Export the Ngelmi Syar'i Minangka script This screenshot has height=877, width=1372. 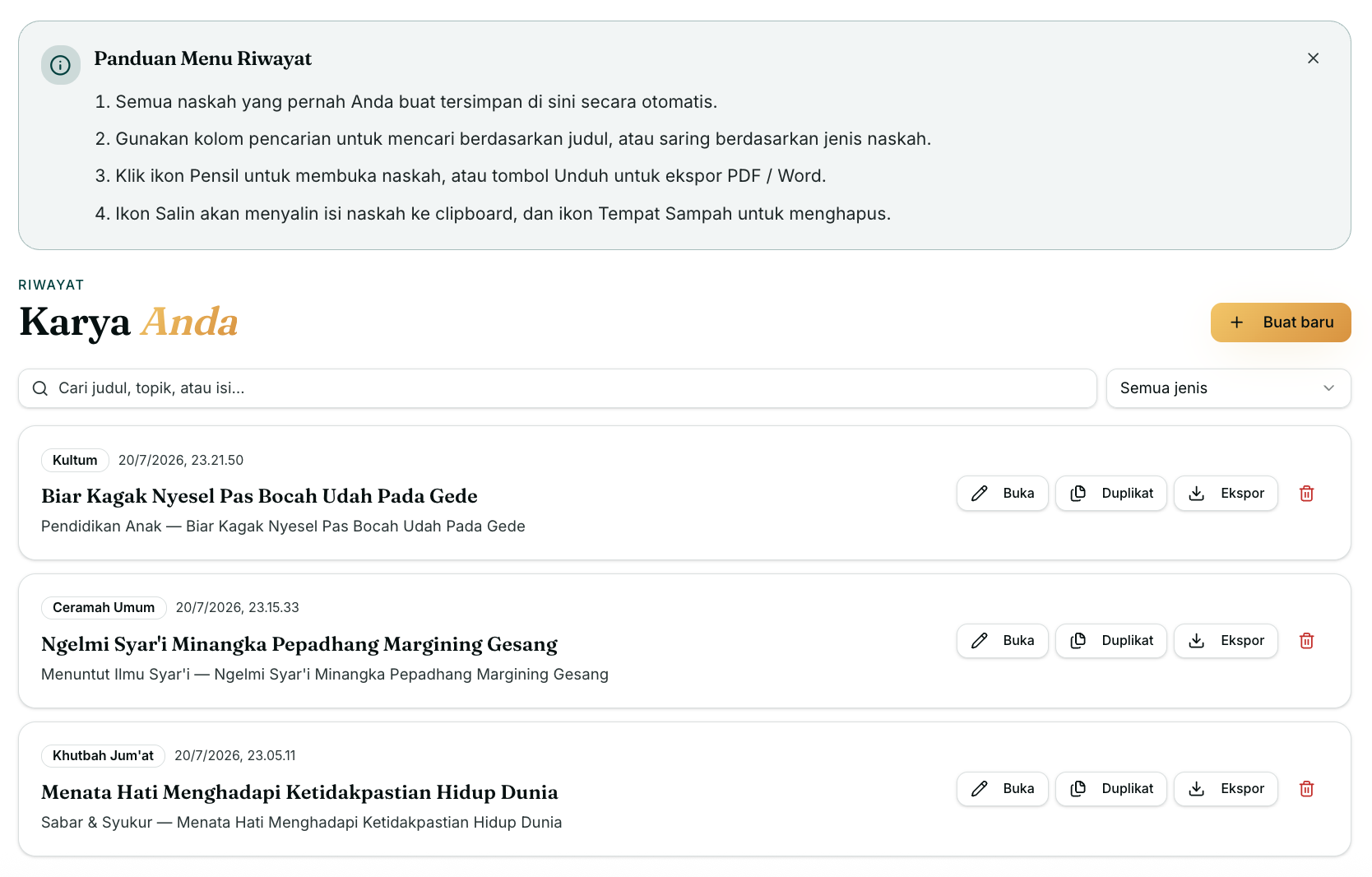pyautogui.click(x=1226, y=641)
